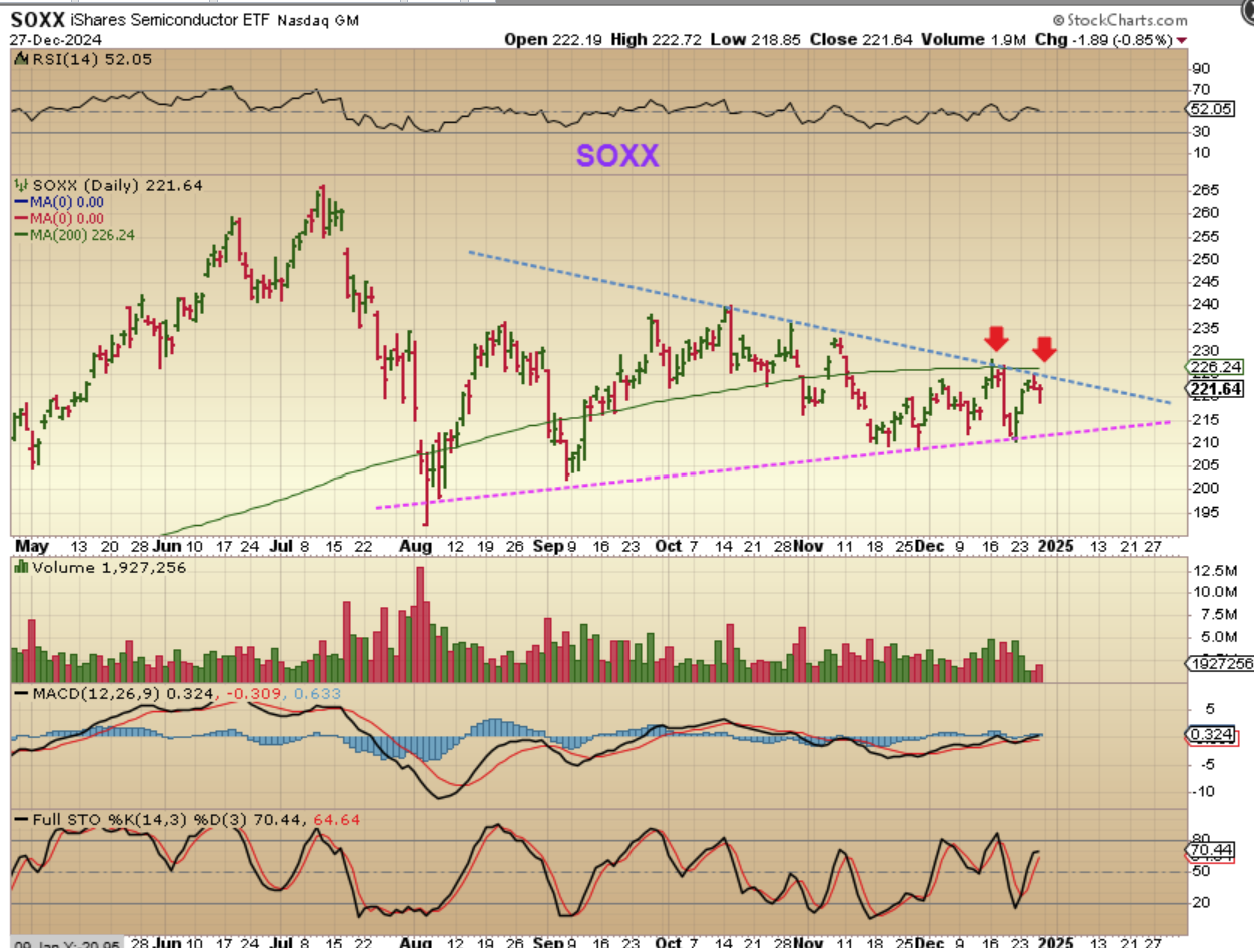Click the red MA(0) line swatch
1254x948 pixels.
[x=20, y=218]
